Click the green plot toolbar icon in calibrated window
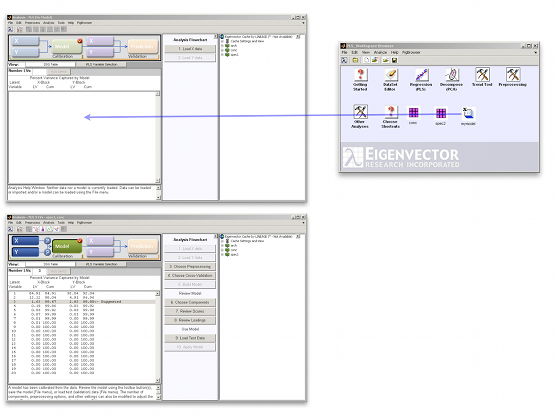This screenshot has height=417, width=556. click(x=50, y=229)
